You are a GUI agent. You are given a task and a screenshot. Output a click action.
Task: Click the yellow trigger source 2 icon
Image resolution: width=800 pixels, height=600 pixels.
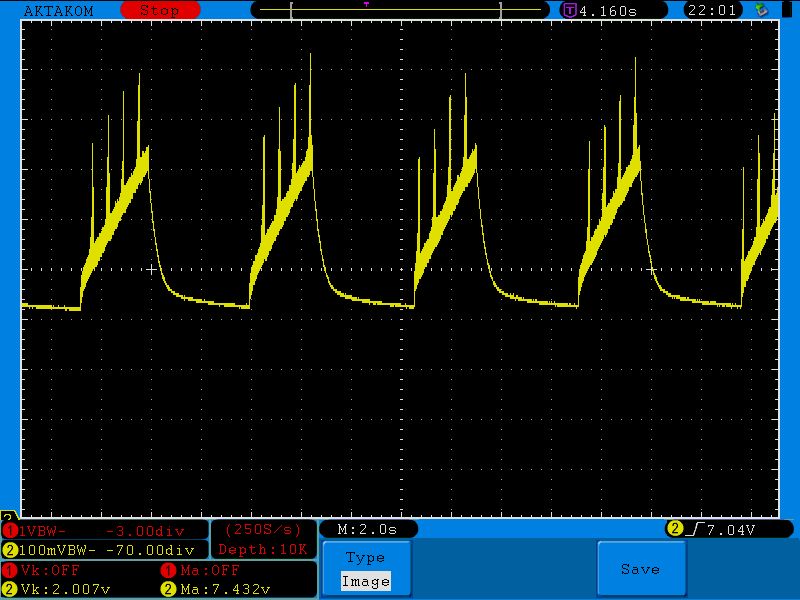(675, 529)
